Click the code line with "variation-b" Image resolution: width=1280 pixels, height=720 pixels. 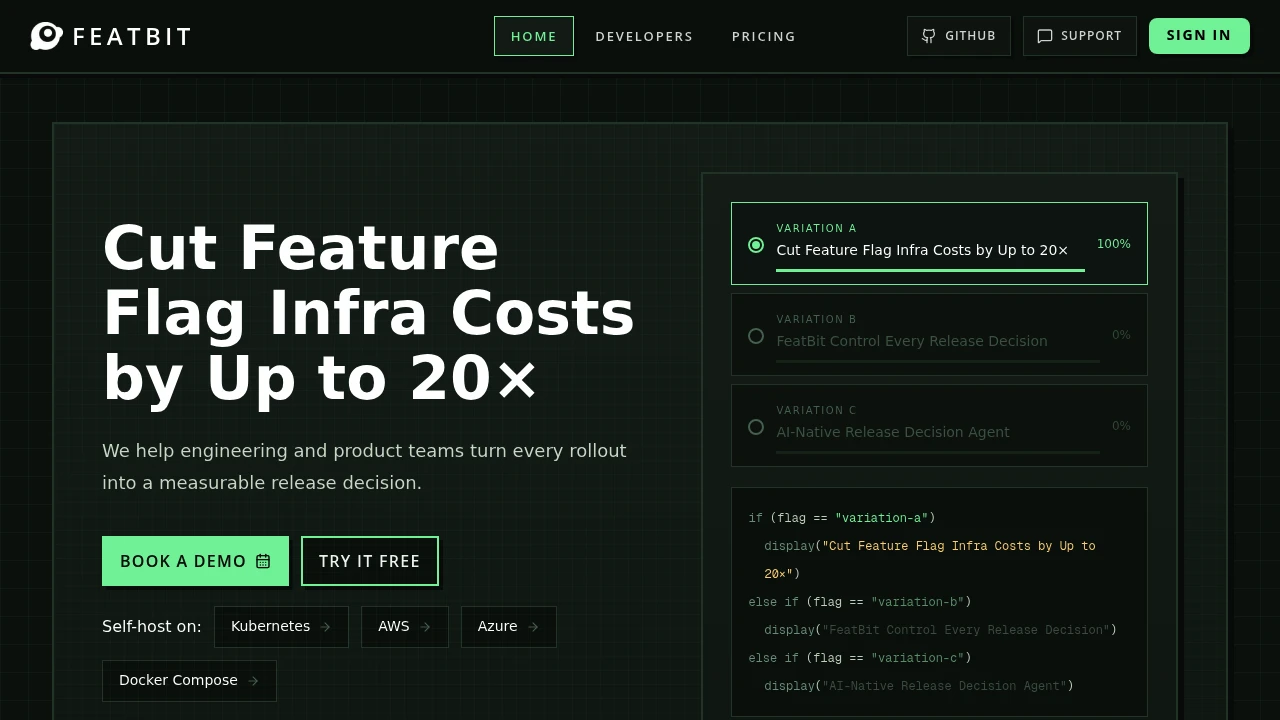860,602
